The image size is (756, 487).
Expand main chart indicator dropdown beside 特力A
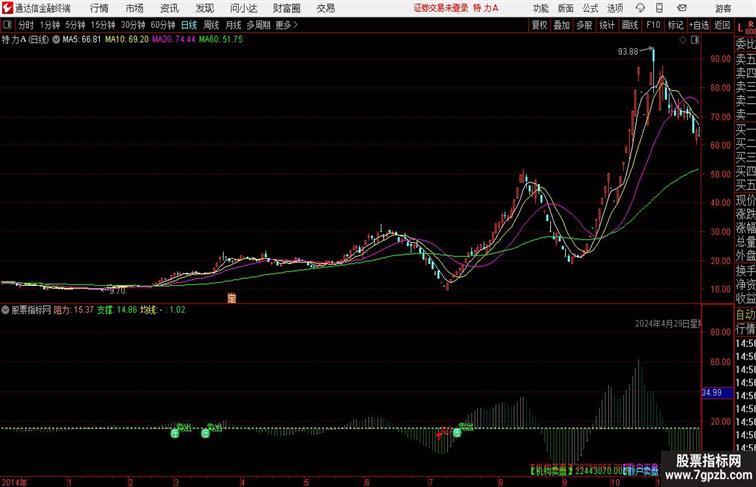click(x=56, y=40)
